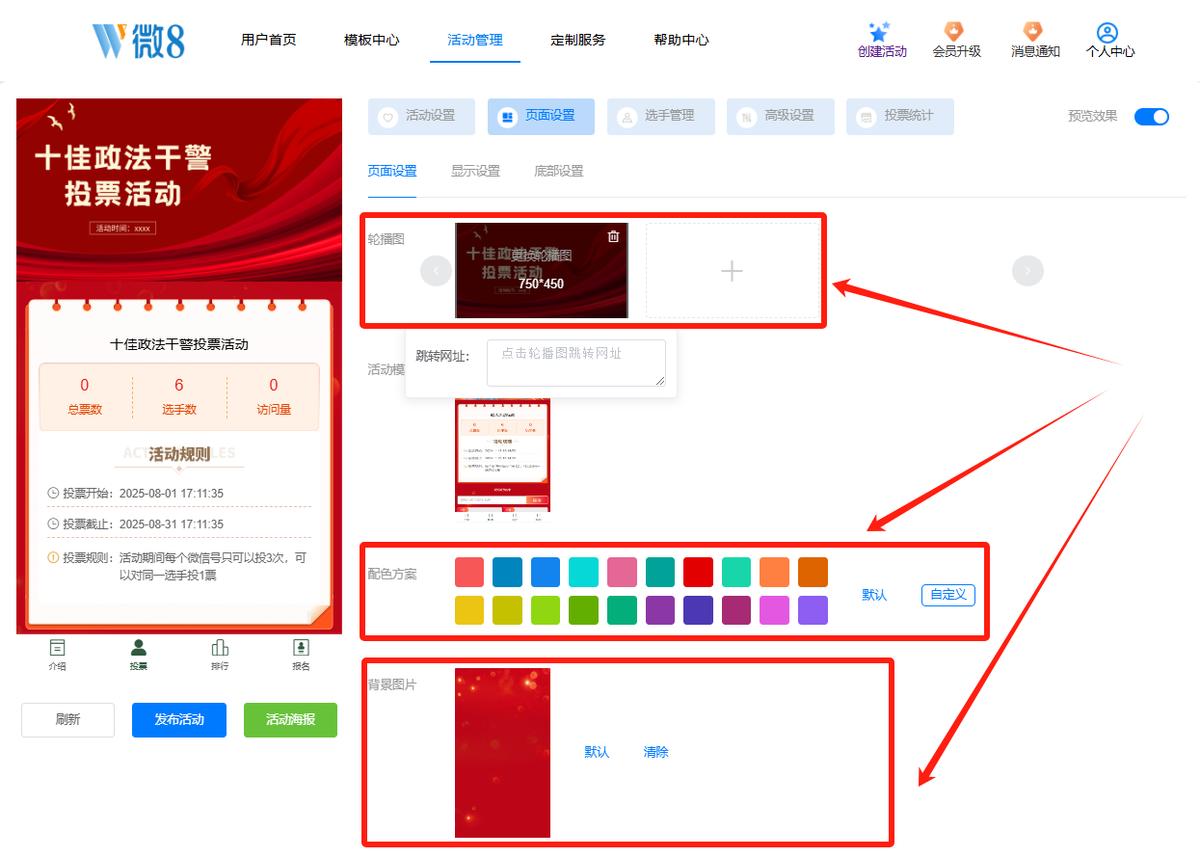Viewport: 1200px width, 861px height.
Task: Pick the indigo color swatch
Action: pyautogui.click(x=698, y=610)
